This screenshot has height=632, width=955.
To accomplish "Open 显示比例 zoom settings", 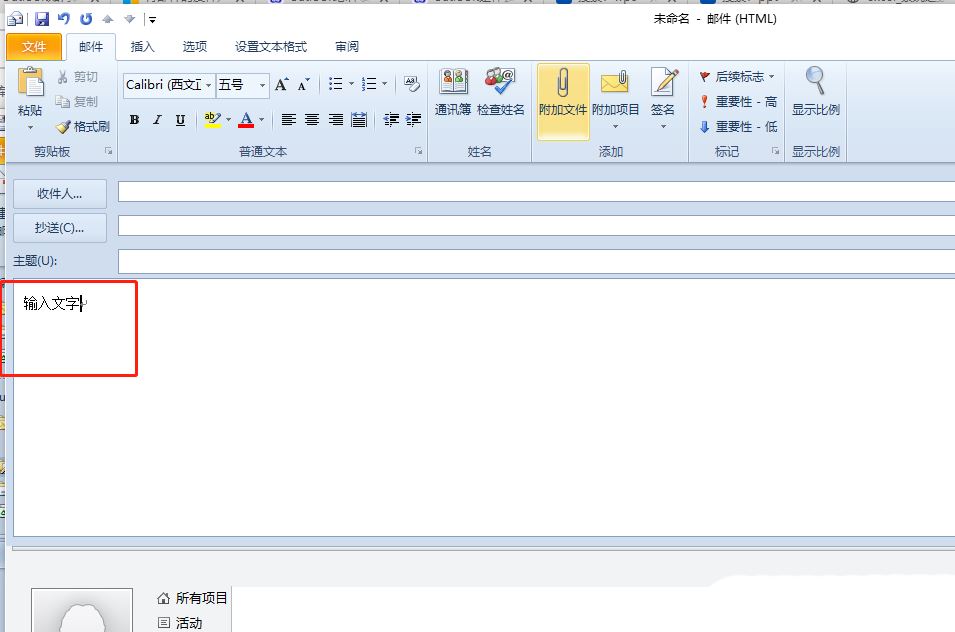I will pyautogui.click(x=815, y=100).
